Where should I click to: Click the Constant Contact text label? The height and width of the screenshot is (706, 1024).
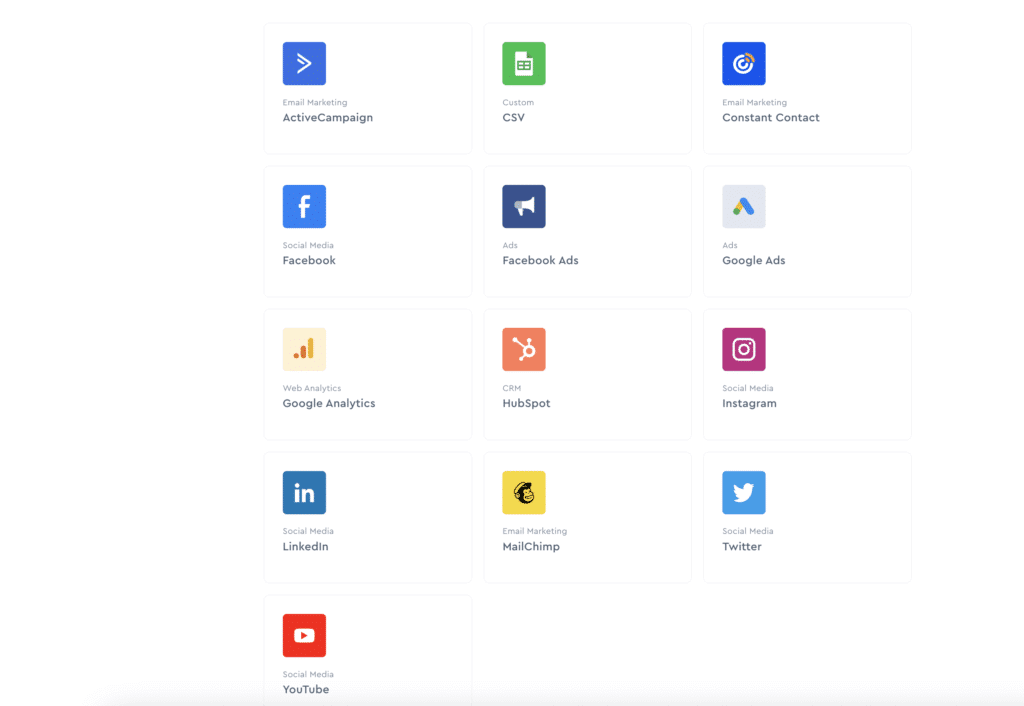pyautogui.click(x=770, y=118)
